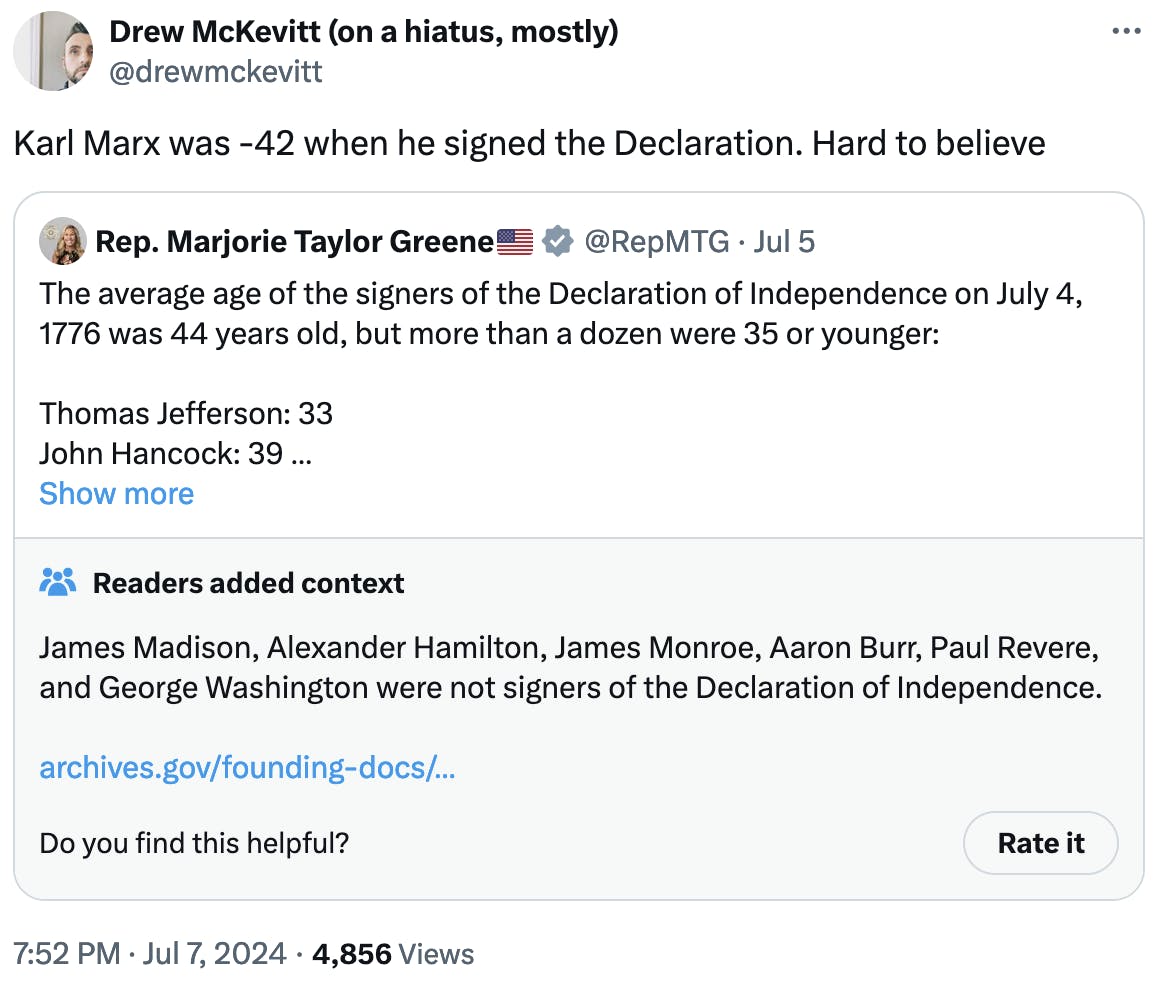Open the @RepMTG handle

pyautogui.click(x=657, y=242)
